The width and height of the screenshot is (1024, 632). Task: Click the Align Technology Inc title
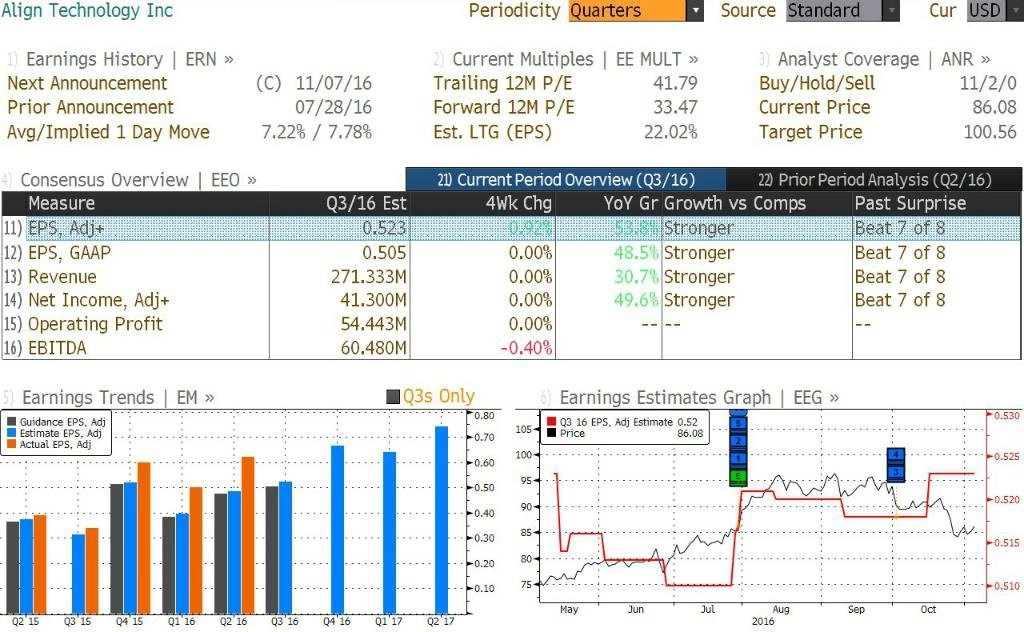tap(88, 10)
